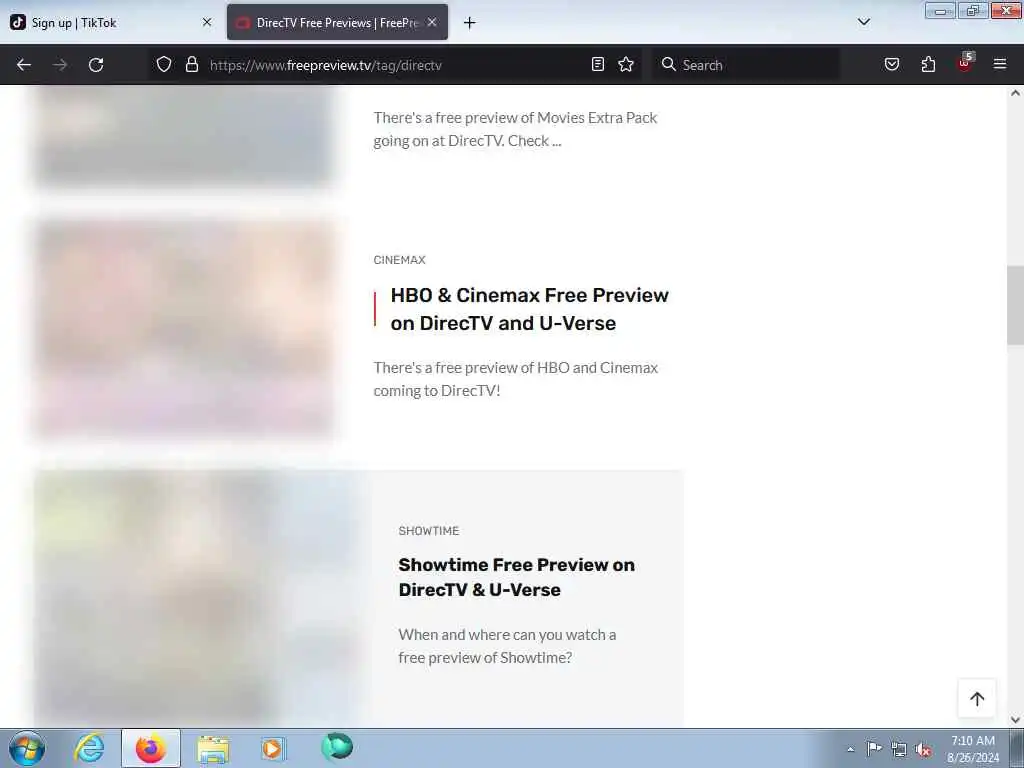
Task: Click scrollbar down arrow
Action: [1015, 720]
